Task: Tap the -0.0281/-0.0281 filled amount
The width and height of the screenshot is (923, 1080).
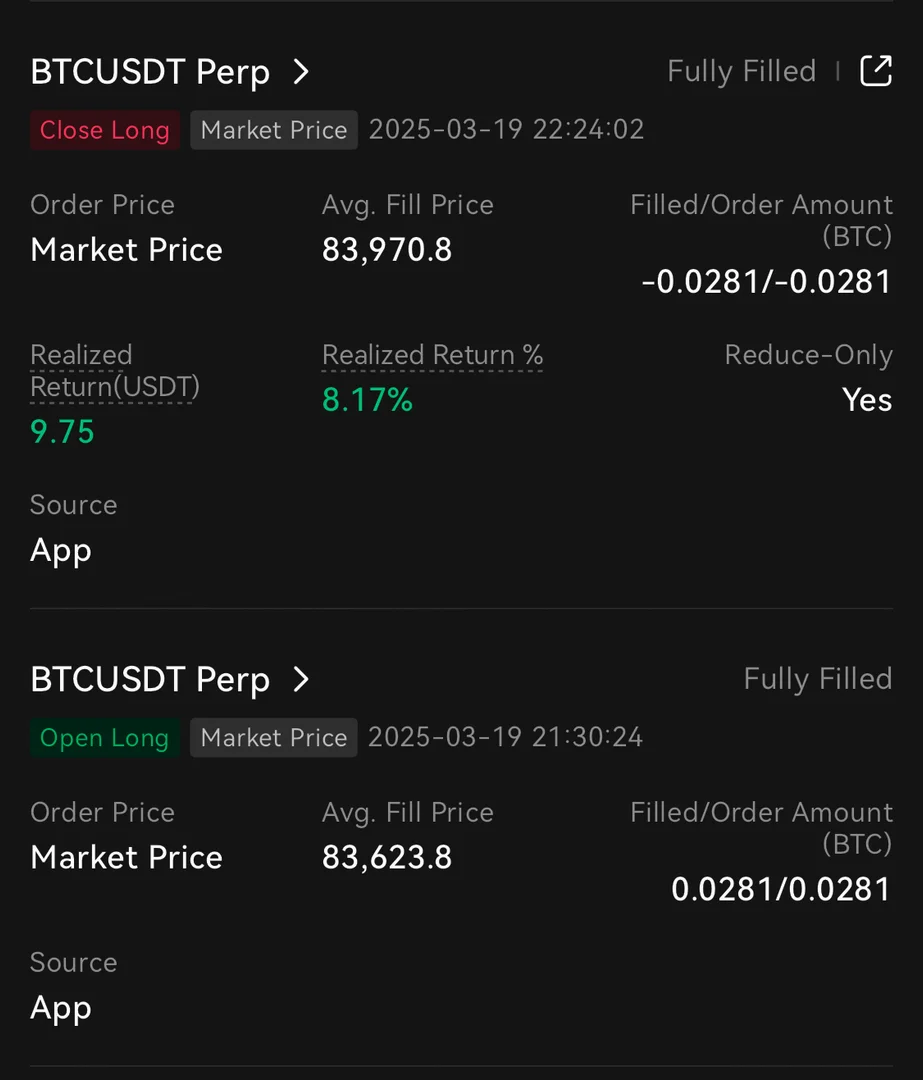Action: pos(766,282)
